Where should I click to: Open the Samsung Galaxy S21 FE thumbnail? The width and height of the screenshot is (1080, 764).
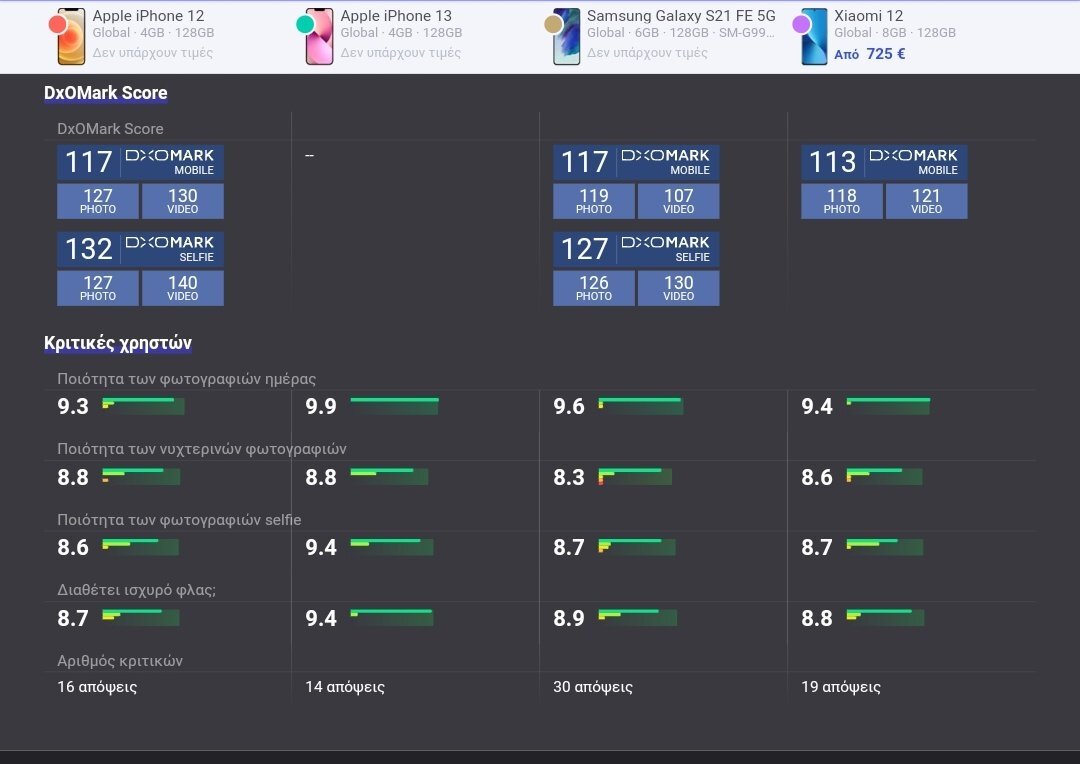[x=567, y=37]
